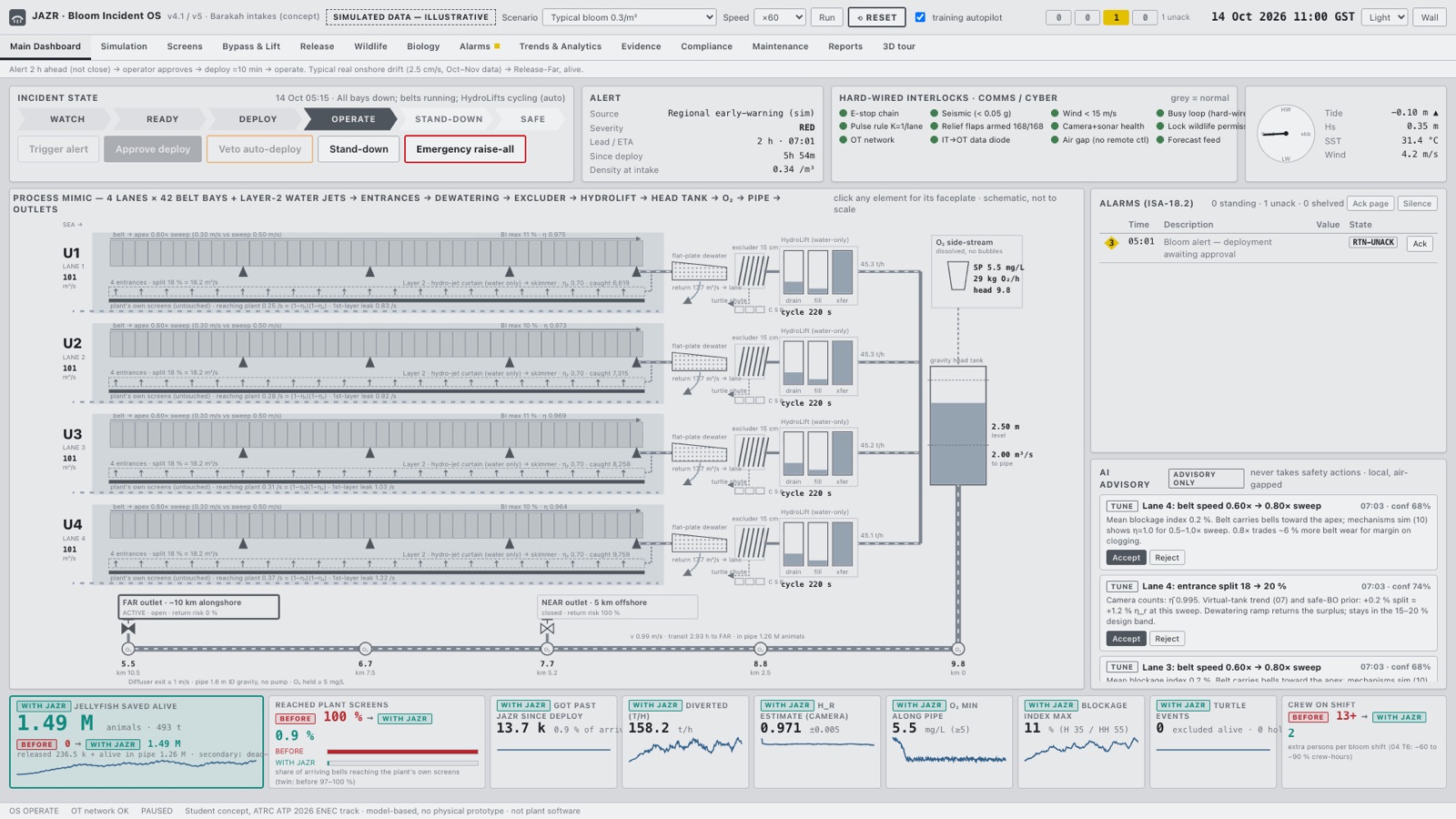1456x819 pixels.
Task: Click the Stand-down button
Action: click(359, 149)
